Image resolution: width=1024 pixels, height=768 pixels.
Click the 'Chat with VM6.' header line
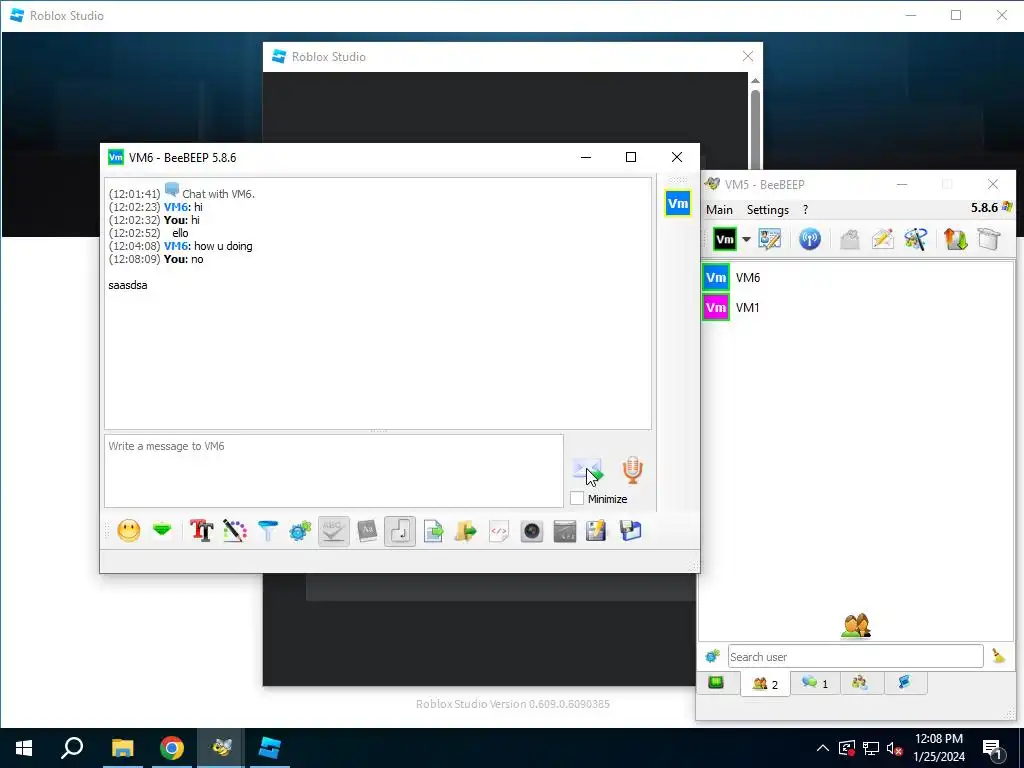[x=218, y=194]
